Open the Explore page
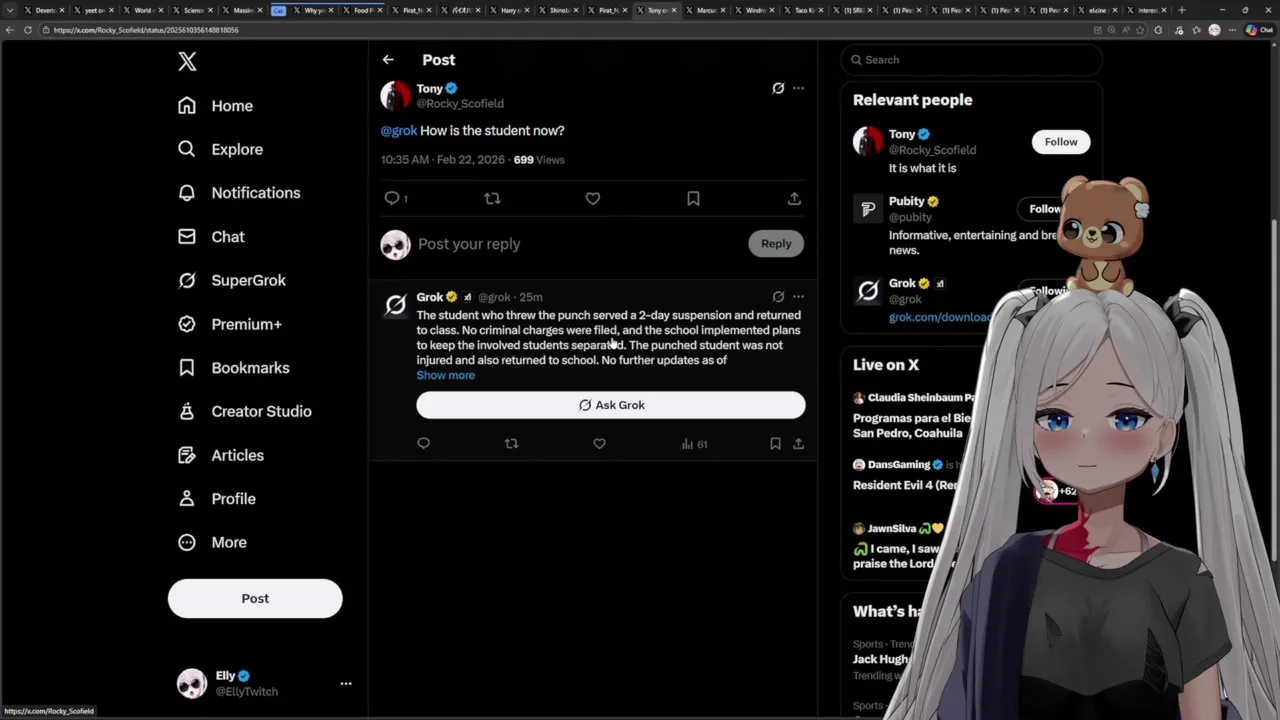The image size is (1280, 720). pyautogui.click(x=220, y=149)
